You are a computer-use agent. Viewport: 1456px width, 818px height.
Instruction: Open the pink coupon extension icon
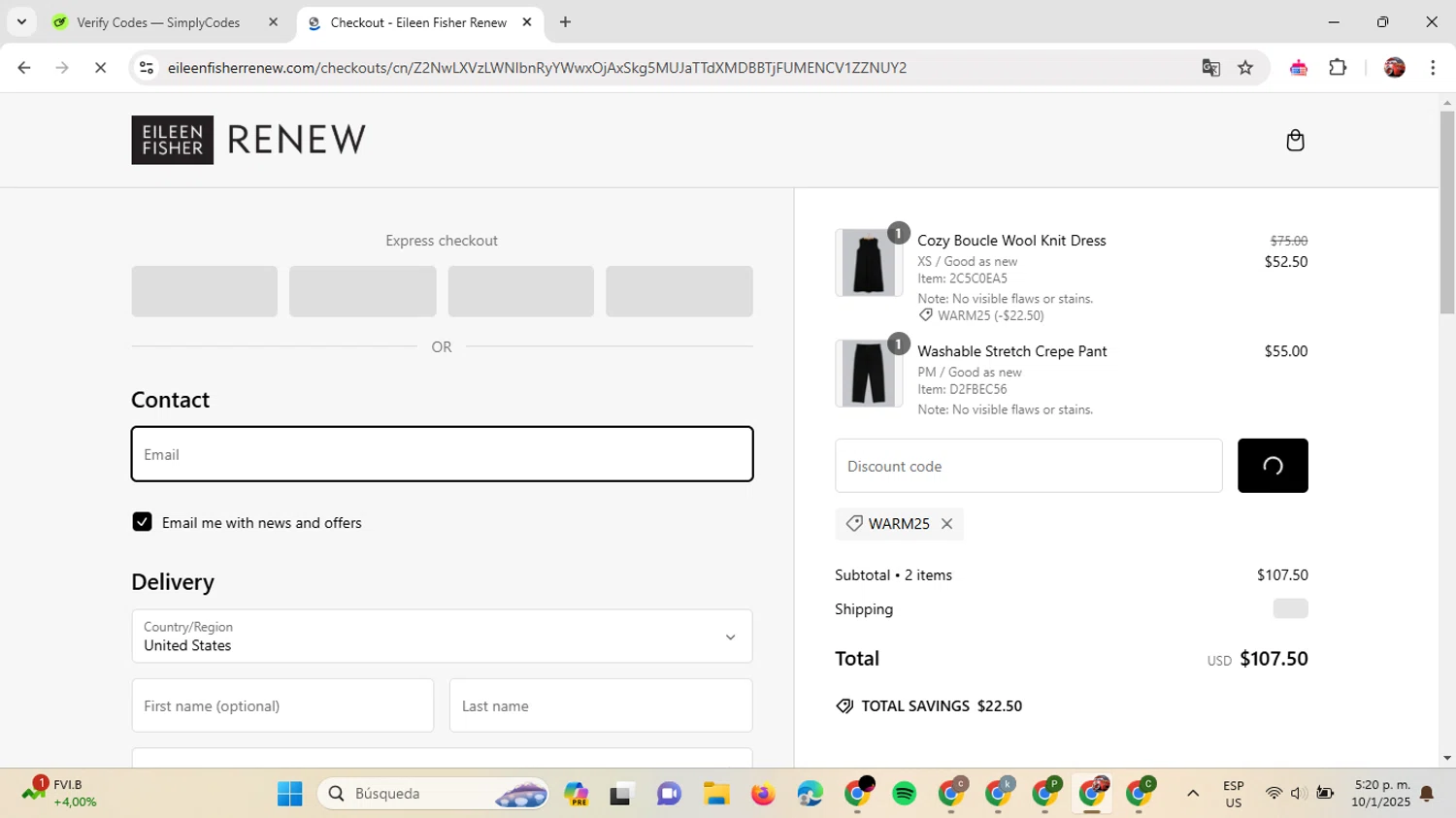(x=1299, y=68)
